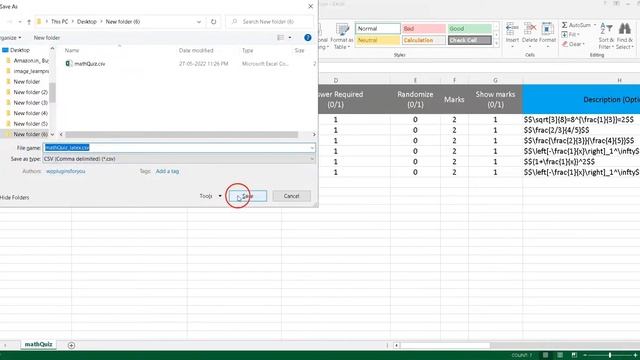The width and height of the screenshot is (640, 360).
Task: Click the file list horizontal scrollbar
Action: coord(182,134)
